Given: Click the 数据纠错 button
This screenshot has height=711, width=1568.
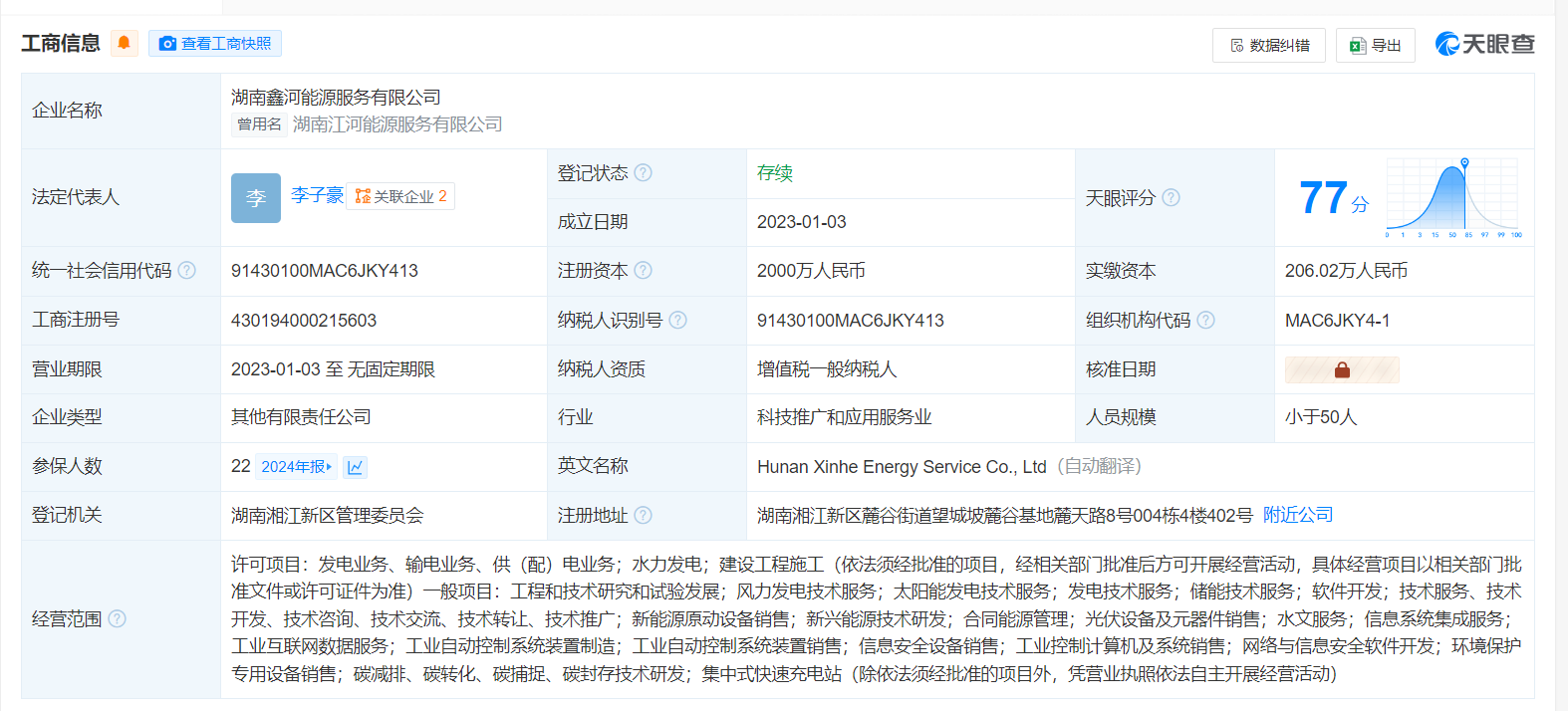Looking at the screenshot, I should coord(1269,45).
